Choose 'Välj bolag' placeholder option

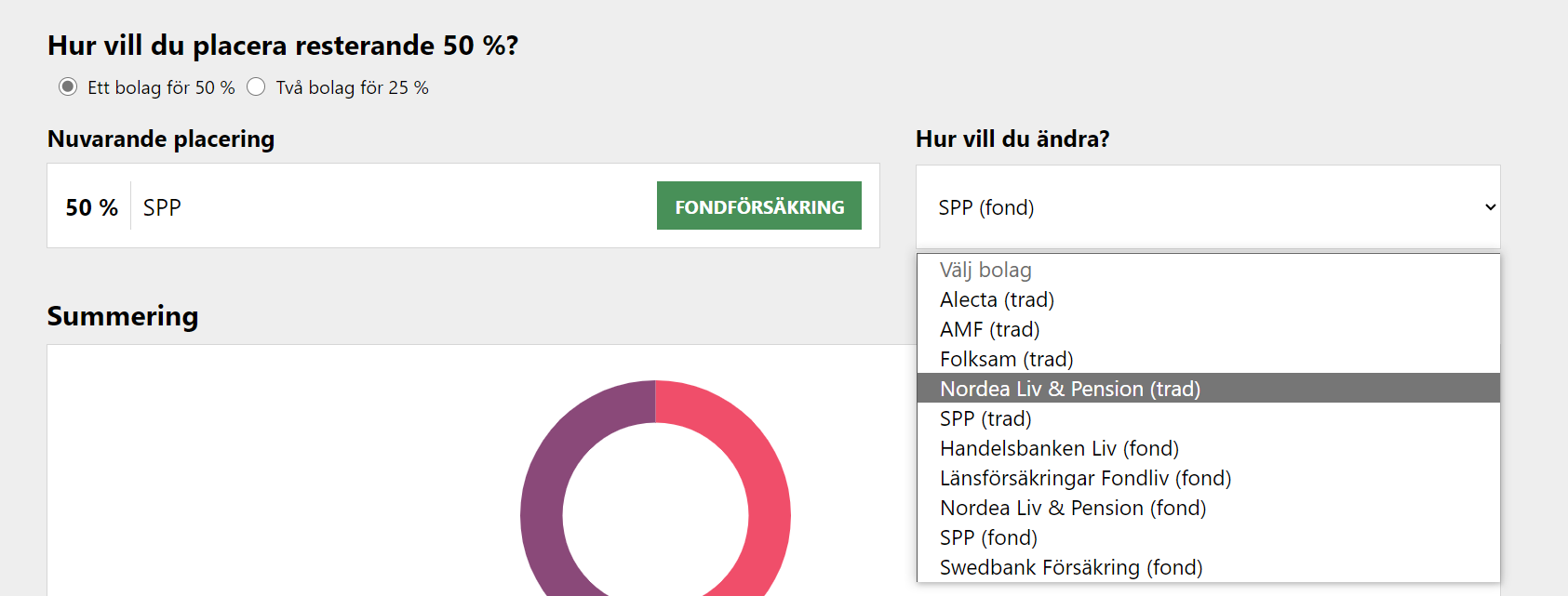985,270
